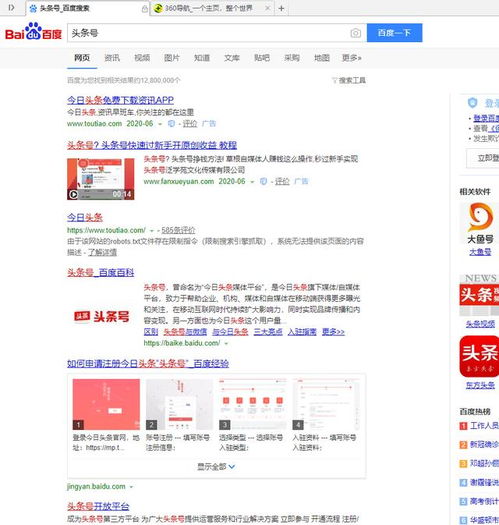Click 评价 link under fanxueyuan.com result
This screenshot has height=525, width=499.
282,181
